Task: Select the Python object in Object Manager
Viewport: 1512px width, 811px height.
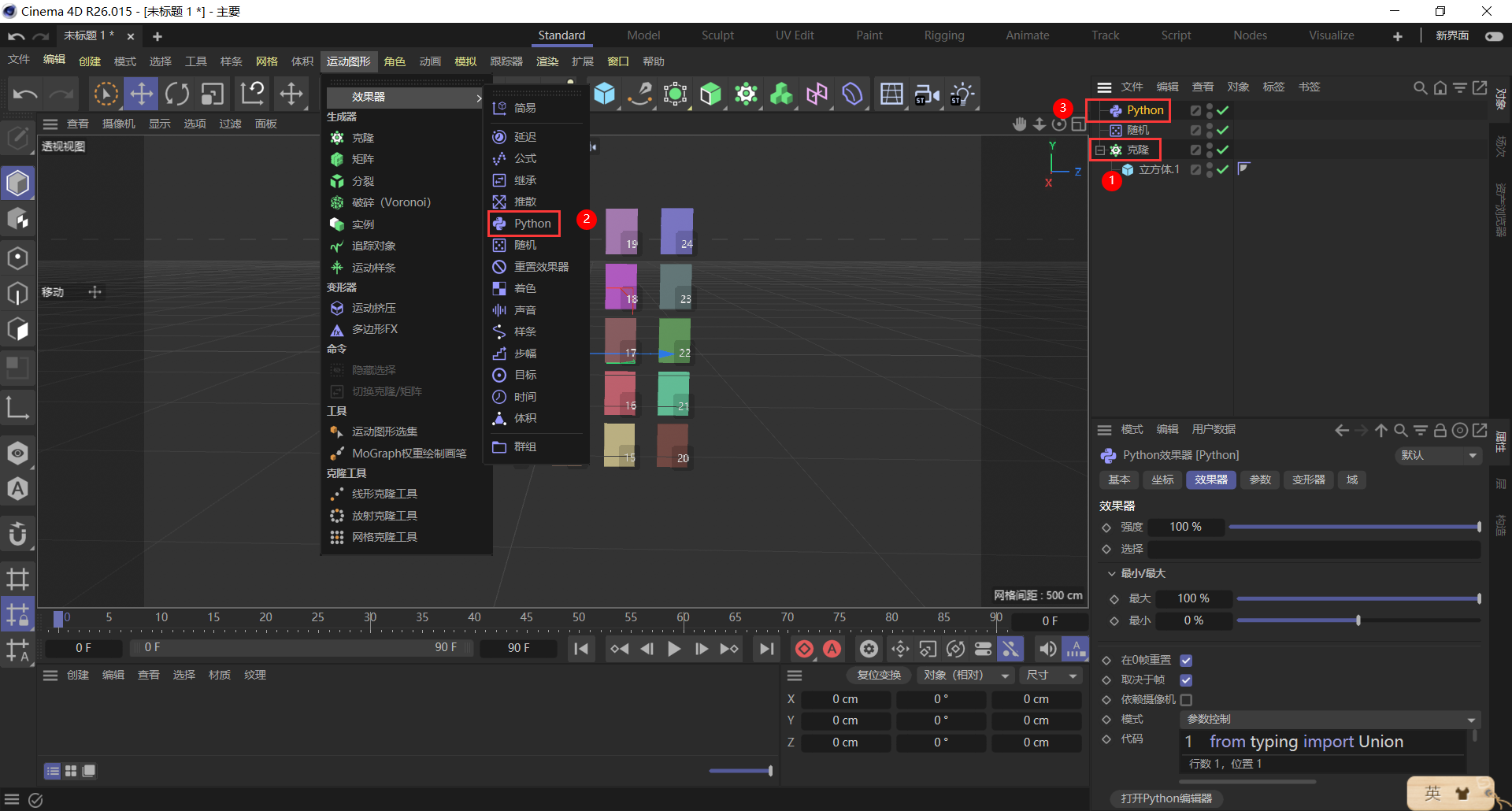Action: (1144, 110)
